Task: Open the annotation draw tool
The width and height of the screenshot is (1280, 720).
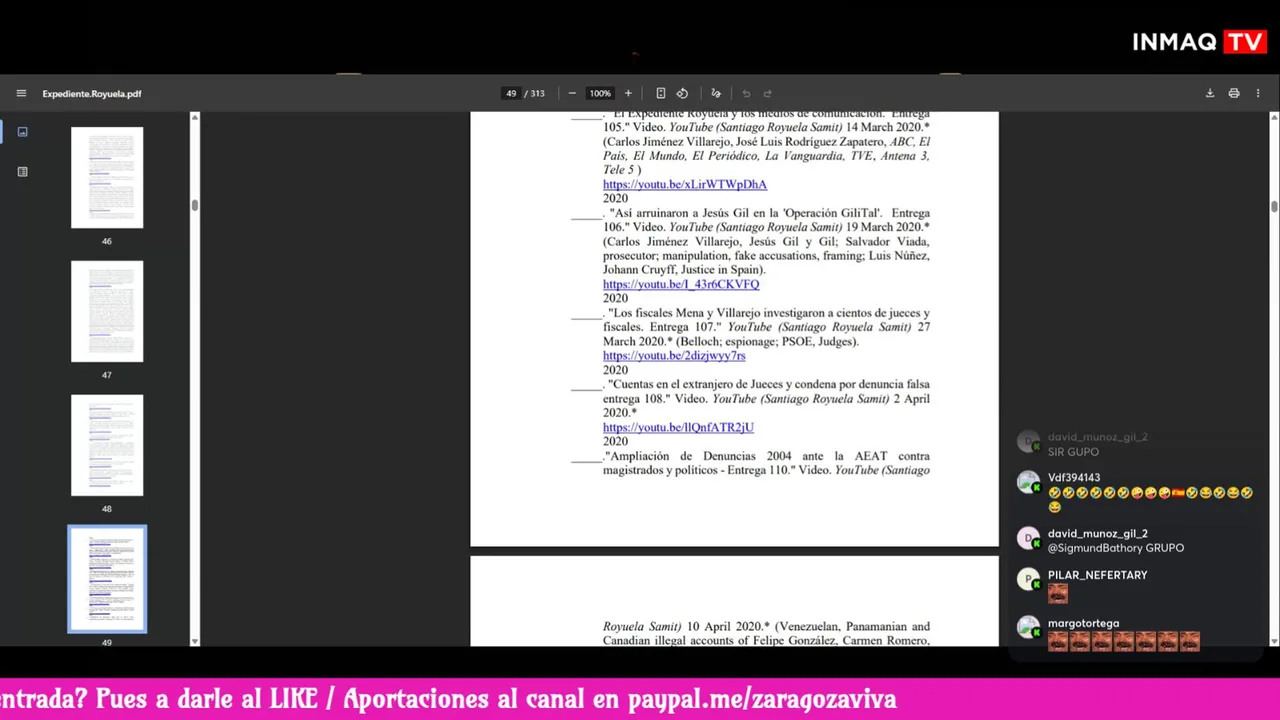Action: 715,93
